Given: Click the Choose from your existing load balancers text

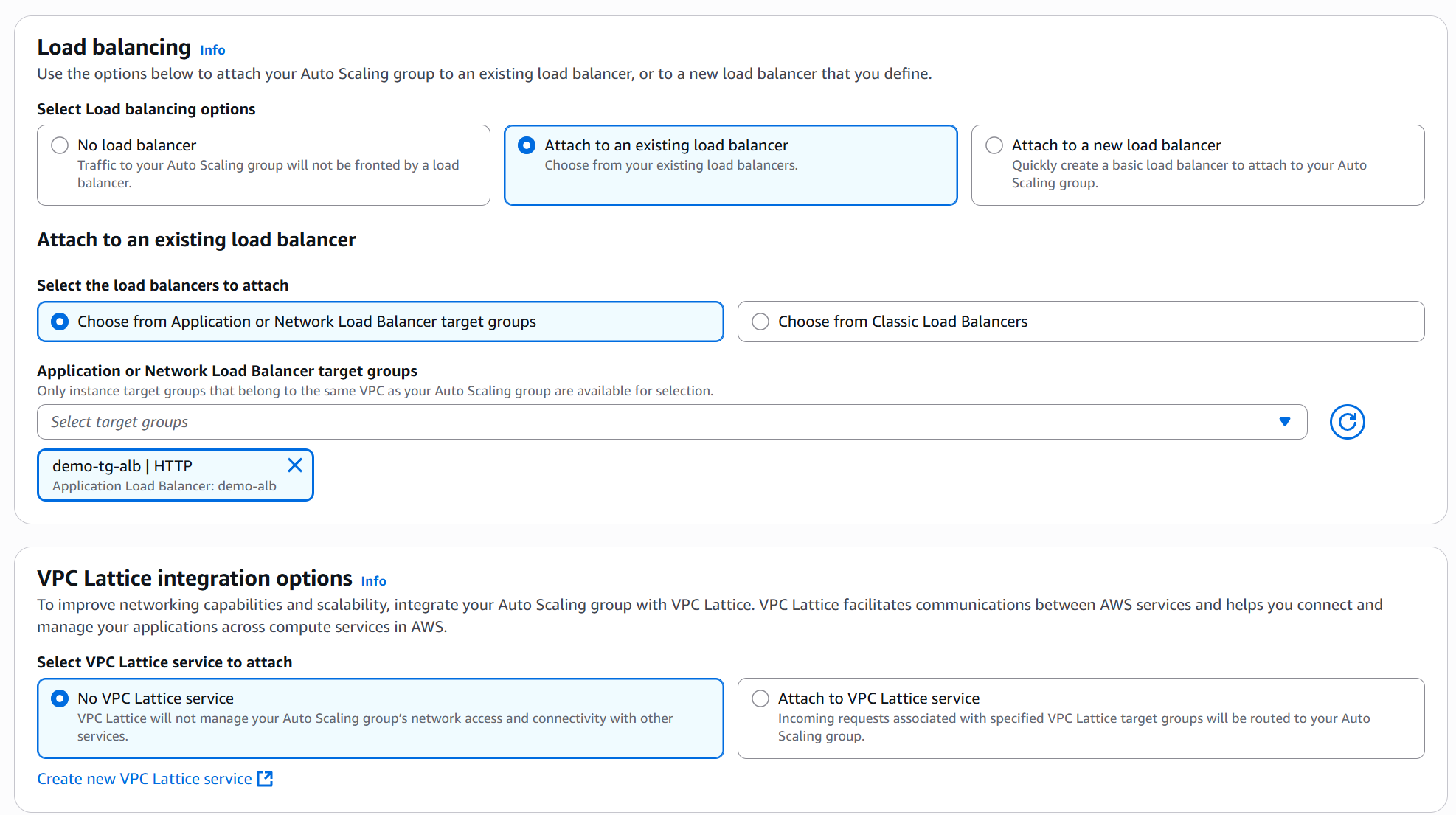Looking at the screenshot, I should point(670,166).
